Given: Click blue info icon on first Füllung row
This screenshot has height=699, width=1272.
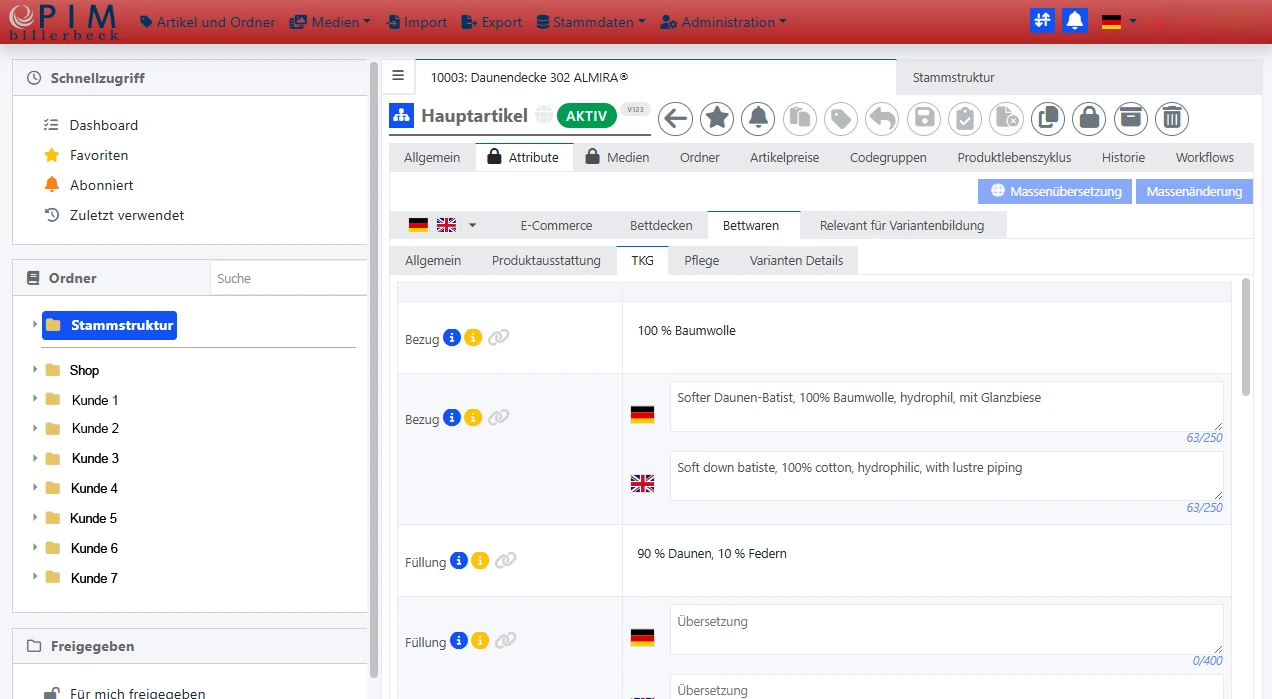Looking at the screenshot, I should pos(459,561).
